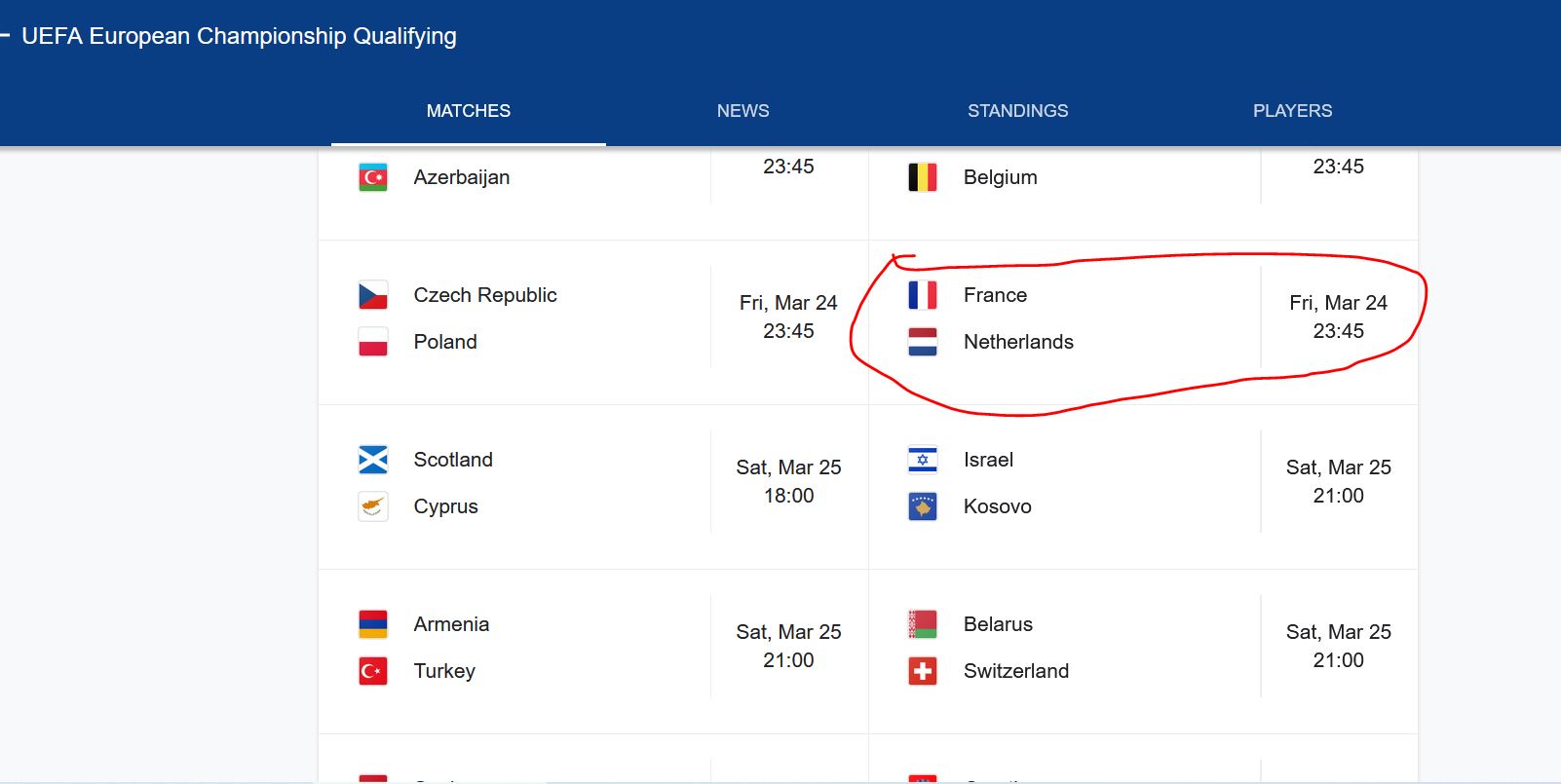Click the Czech Republic flag icon
Viewport: 1561px width, 784px height.
pos(373,295)
